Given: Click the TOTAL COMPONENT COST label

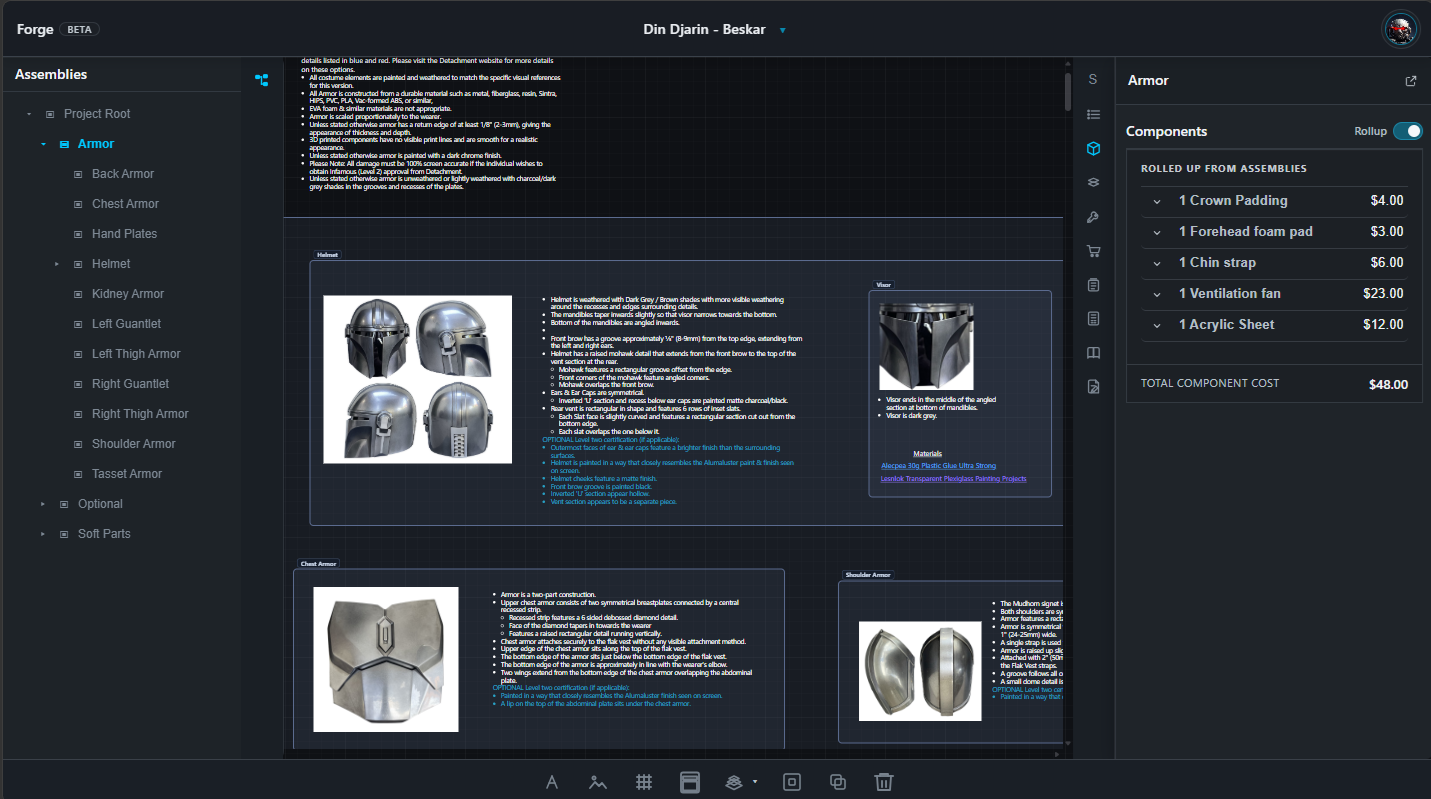Looking at the screenshot, I should [x=1210, y=383].
